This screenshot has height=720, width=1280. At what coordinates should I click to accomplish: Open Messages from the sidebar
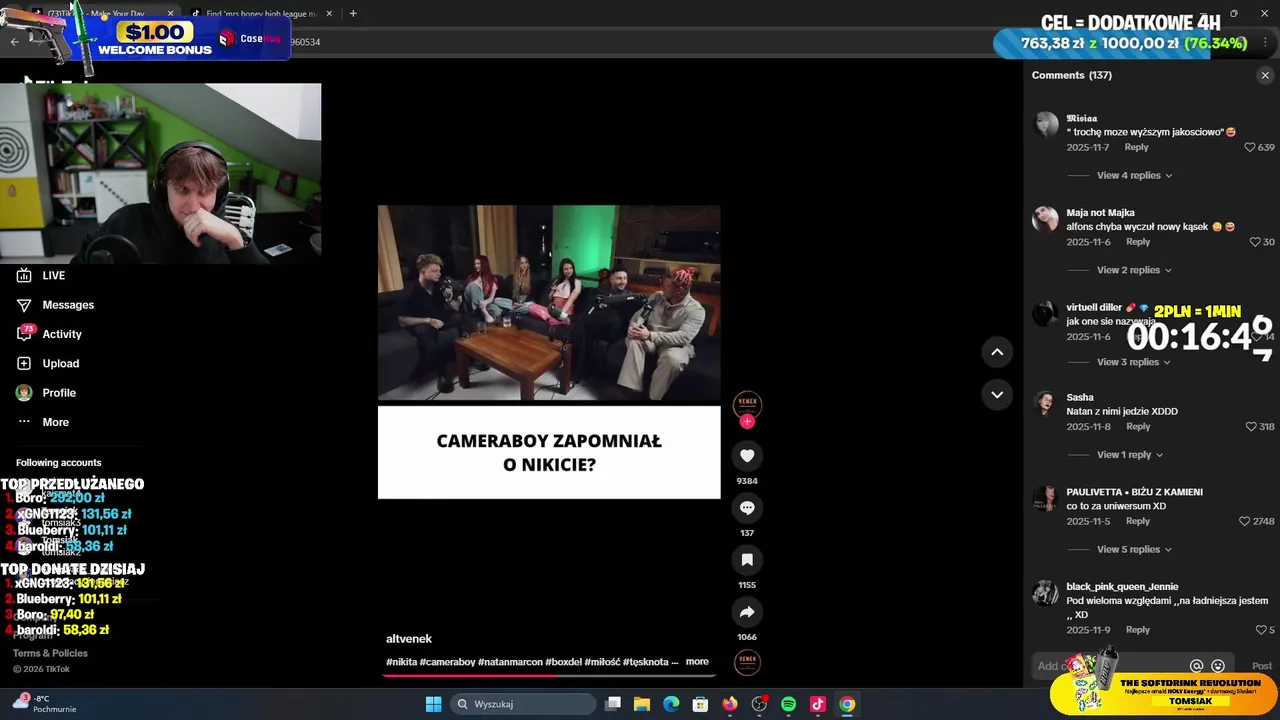coord(55,305)
